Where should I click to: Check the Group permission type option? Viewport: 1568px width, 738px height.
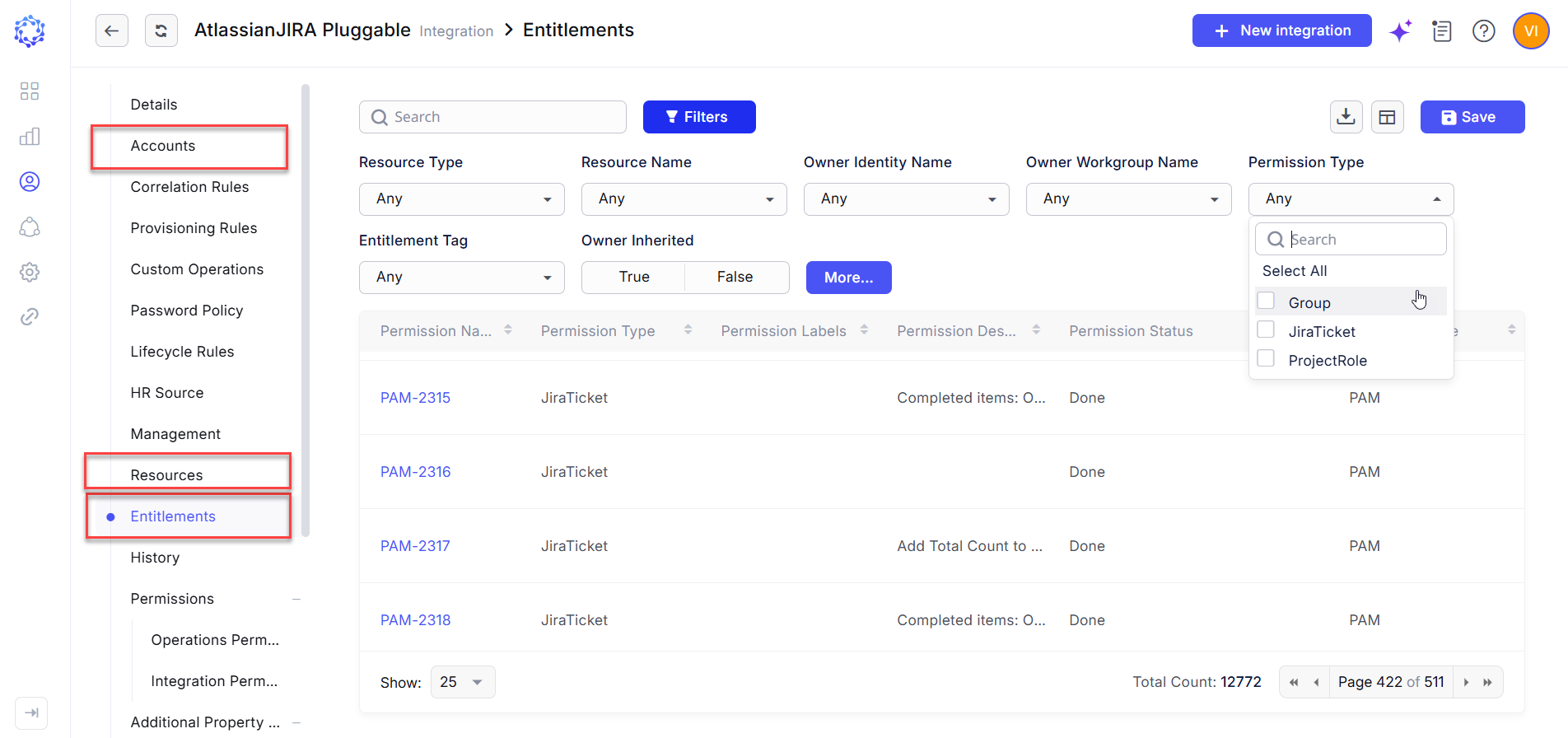1267,301
